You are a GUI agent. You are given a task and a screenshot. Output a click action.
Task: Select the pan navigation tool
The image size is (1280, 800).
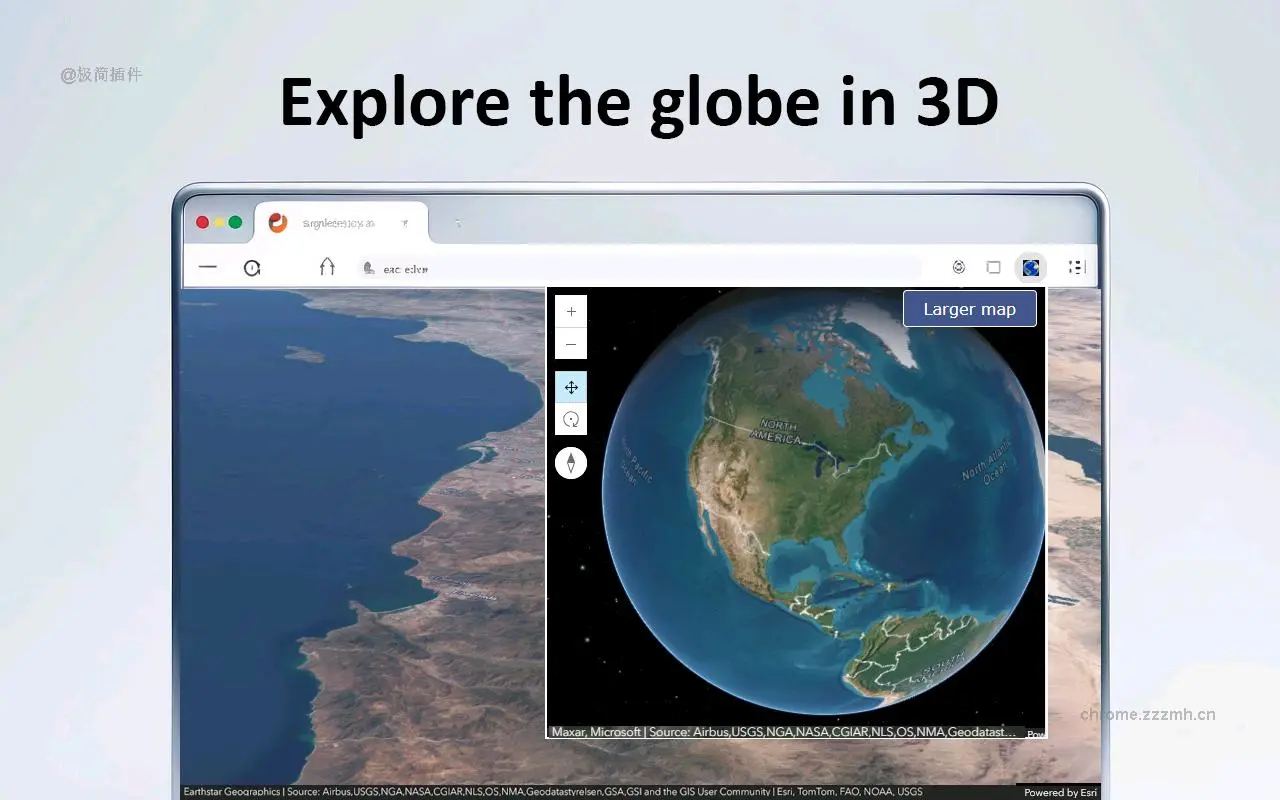click(x=570, y=387)
